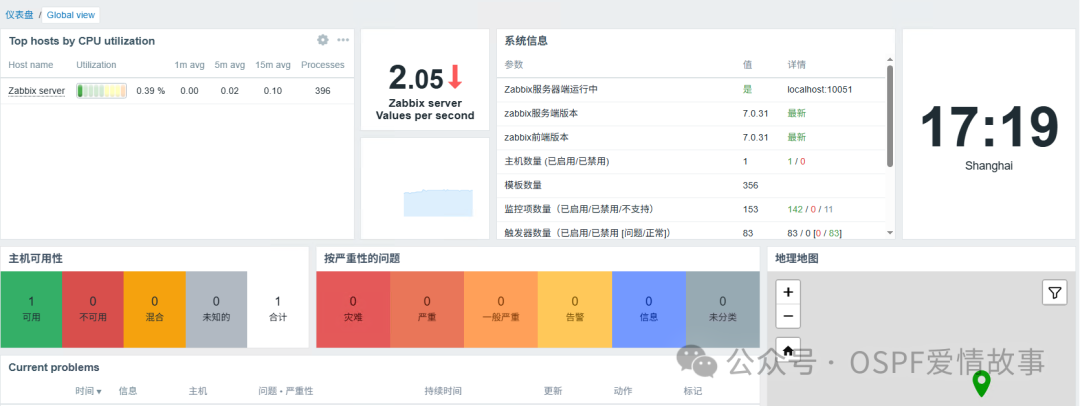This screenshot has height=406, width=1080.
Task: Open the geomap filter funnel
Action: (1055, 292)
